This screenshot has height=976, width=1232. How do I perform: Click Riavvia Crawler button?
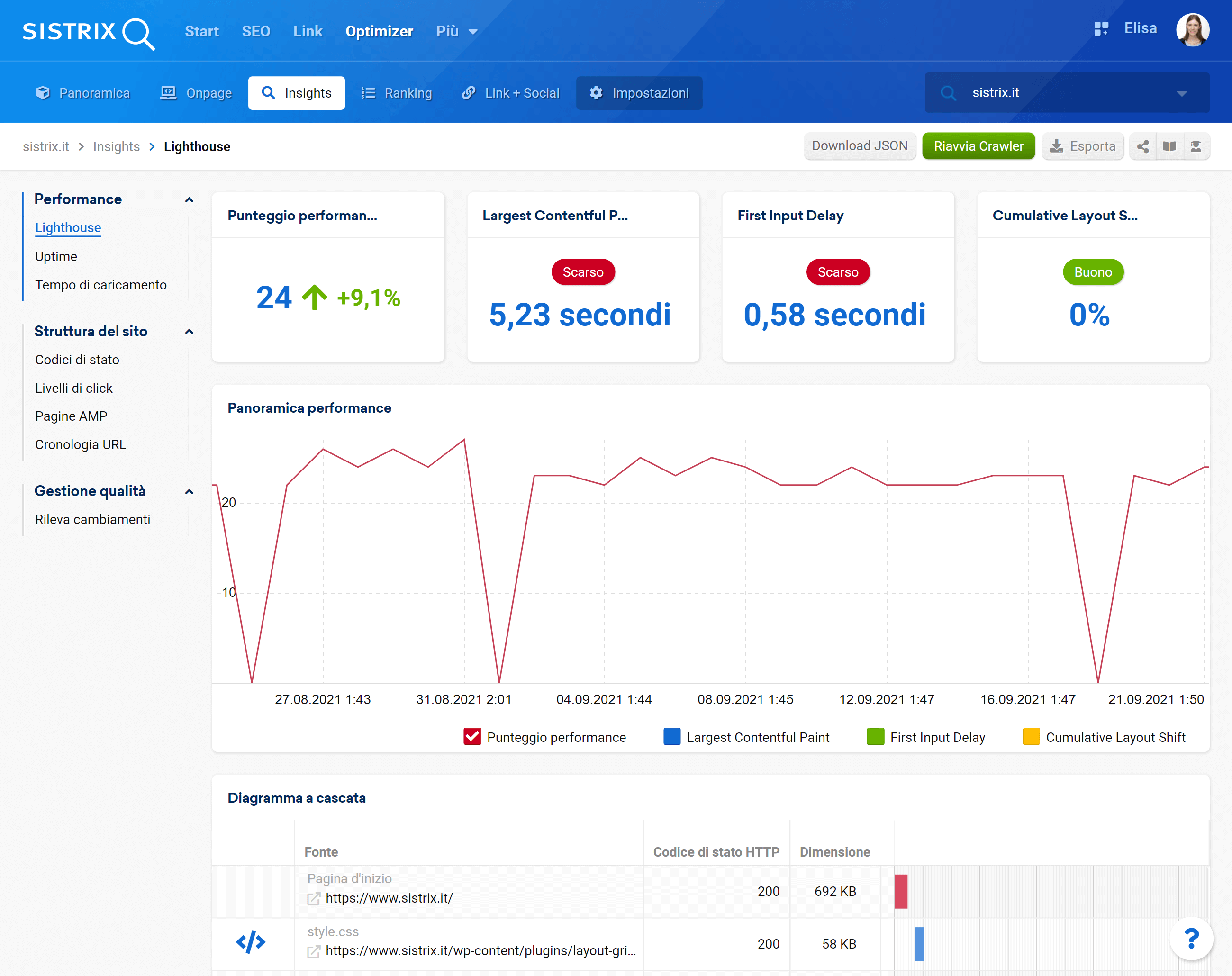tap(979, 146)
